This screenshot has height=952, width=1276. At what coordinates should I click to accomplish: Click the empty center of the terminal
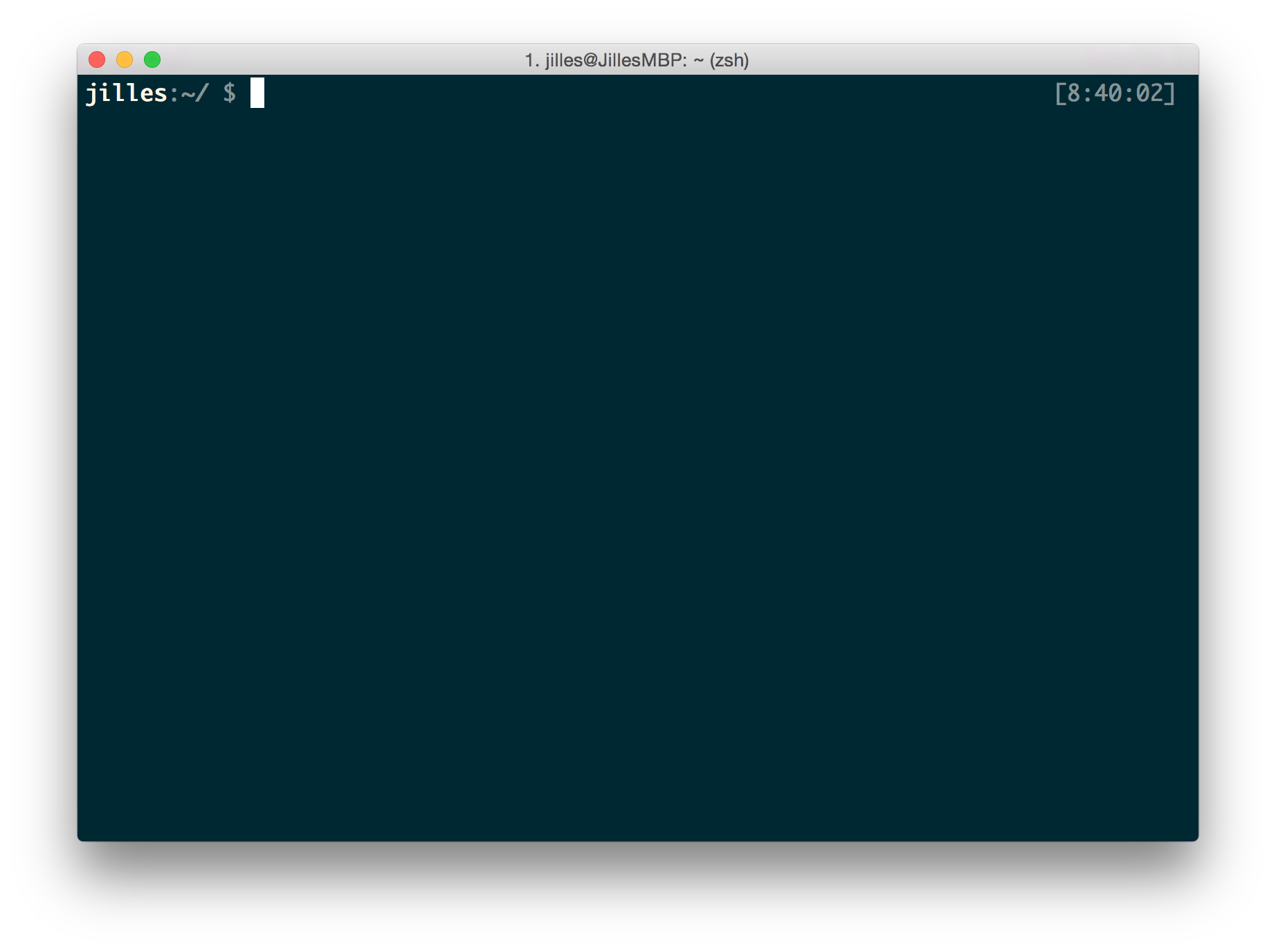[637, 457]
